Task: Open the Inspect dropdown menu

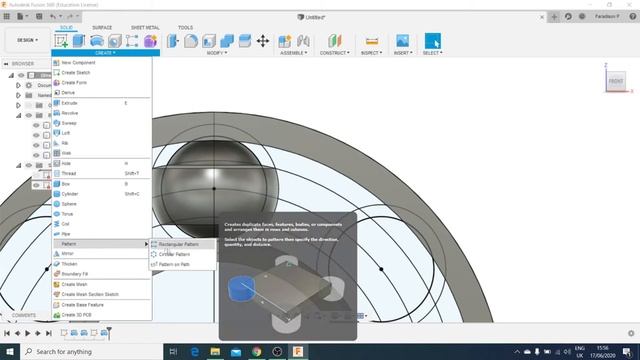Action: tap(371, 53)
